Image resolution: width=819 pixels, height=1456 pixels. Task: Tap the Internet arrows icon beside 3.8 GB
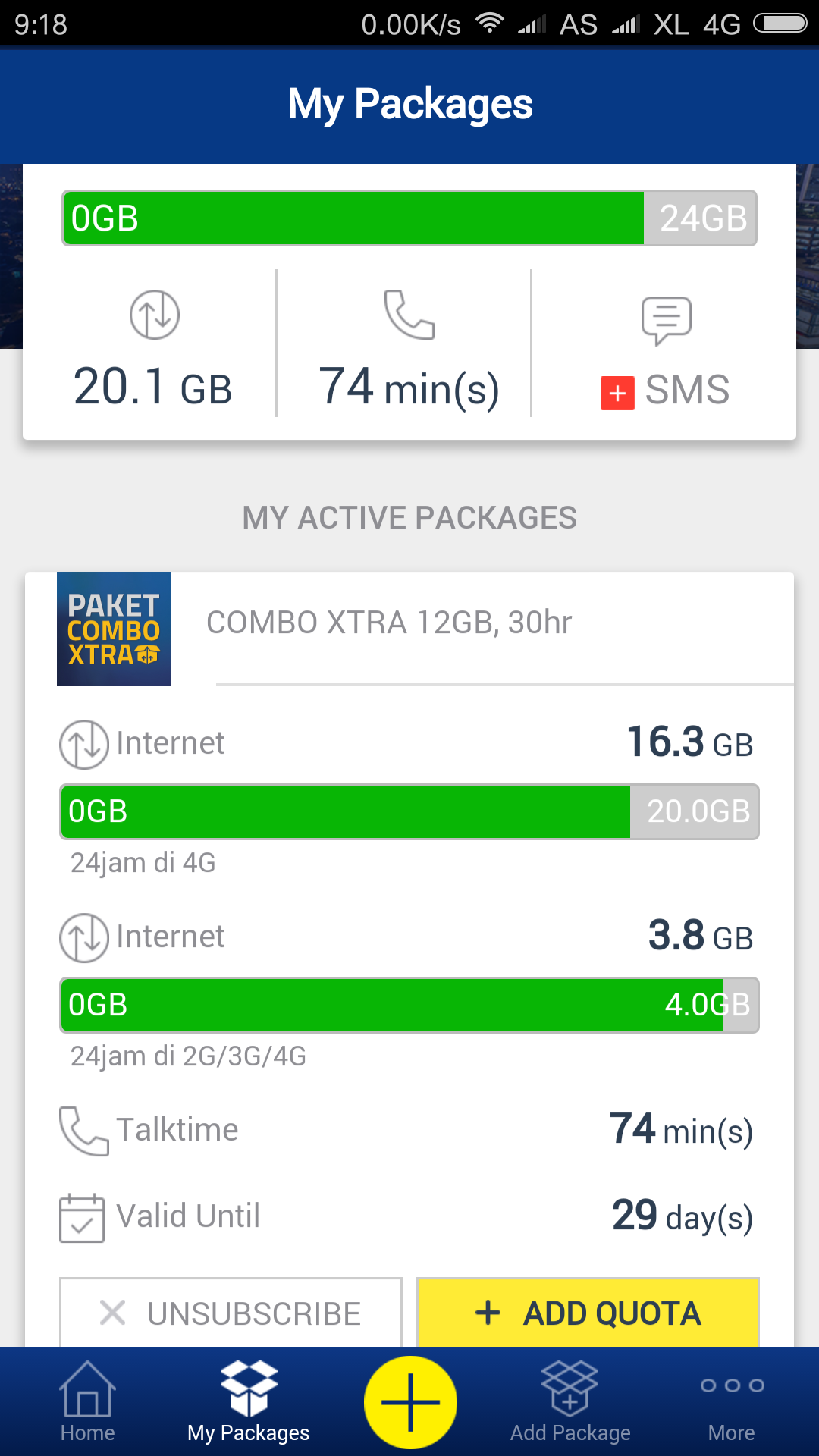point(84,937)
